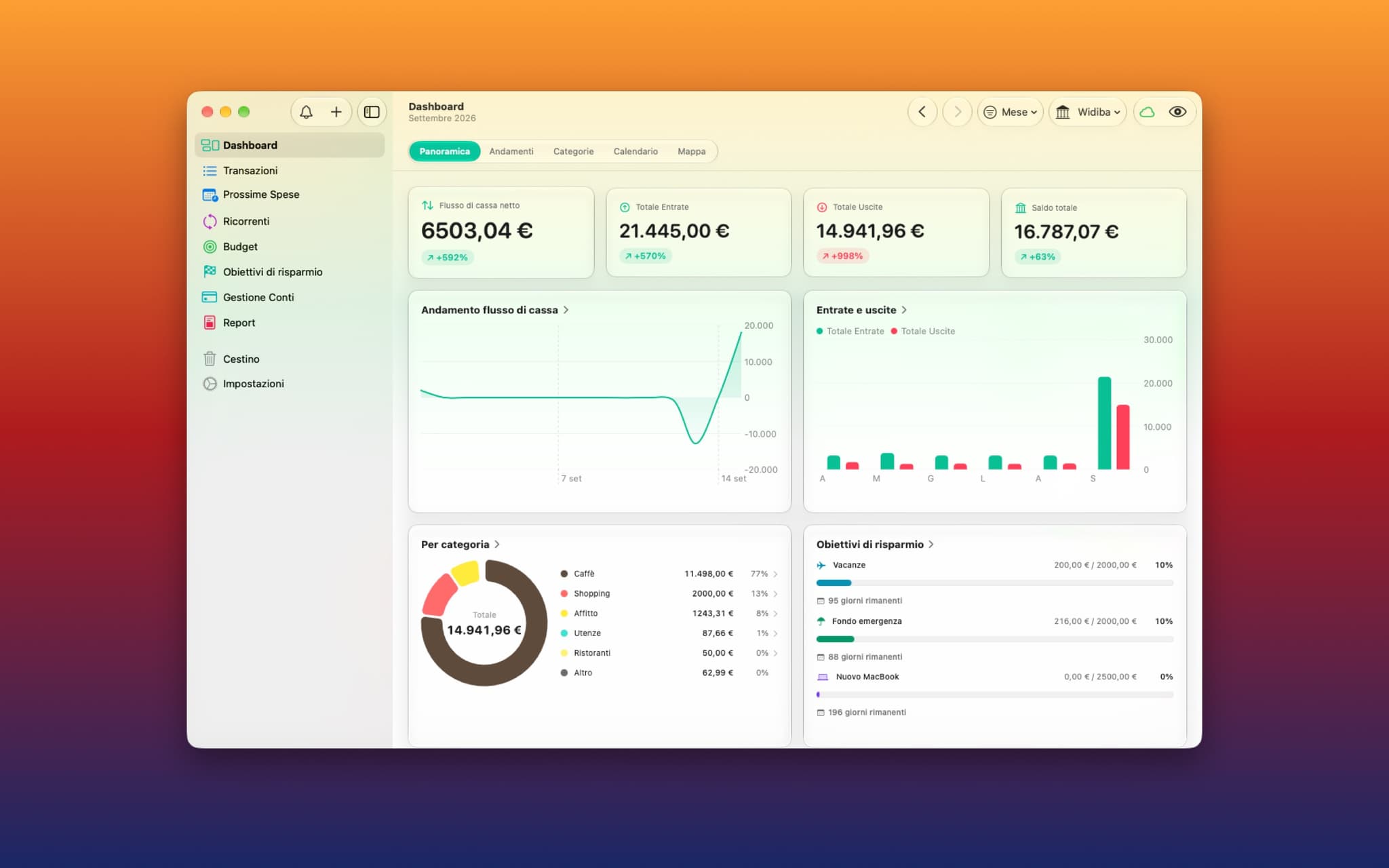Click September green income bar
Image resolution: width=1389 pixels, height=868 pixels.
pyautogui.click(x=1104, y=423)
